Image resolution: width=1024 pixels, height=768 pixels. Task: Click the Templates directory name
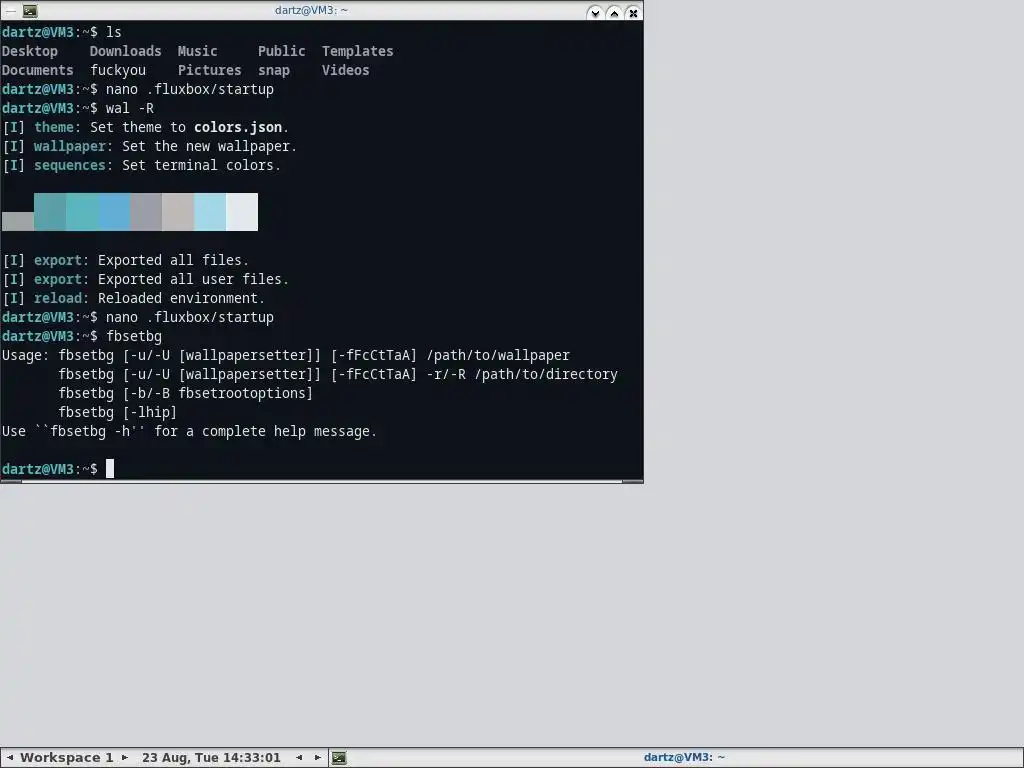tap(357, 51)
